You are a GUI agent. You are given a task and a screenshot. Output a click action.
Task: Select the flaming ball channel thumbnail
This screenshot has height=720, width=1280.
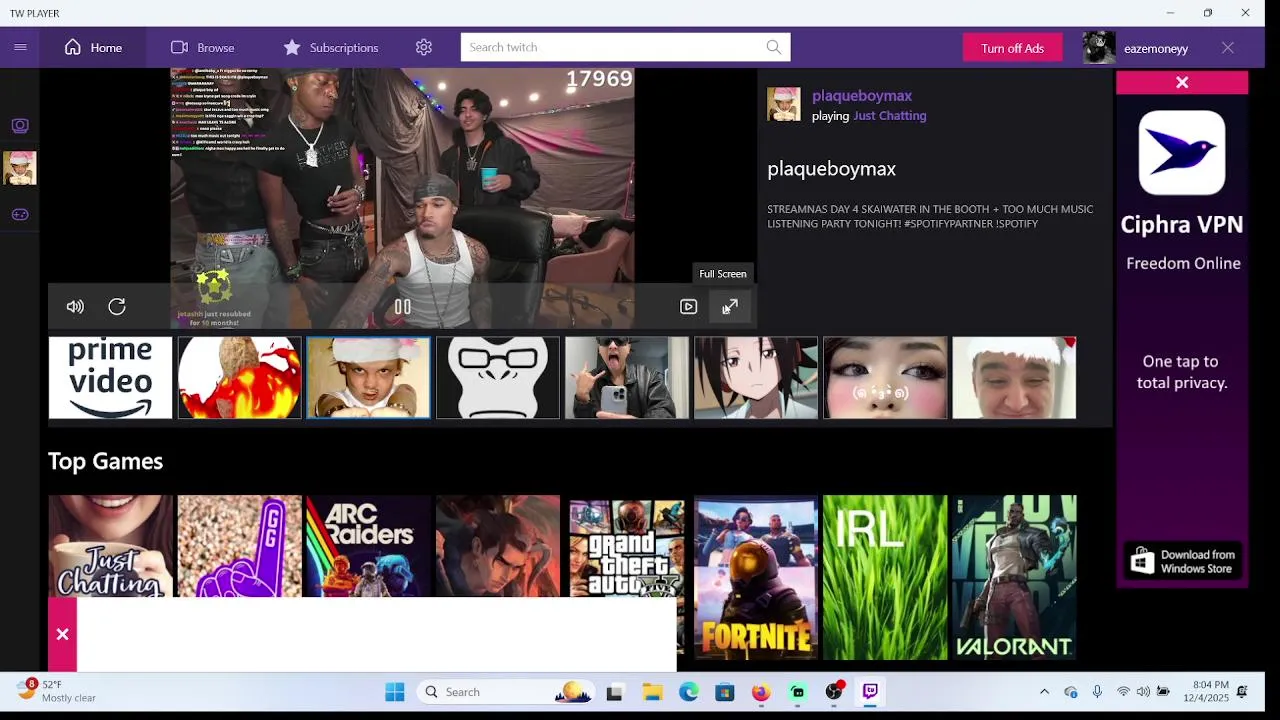(239, 378)
